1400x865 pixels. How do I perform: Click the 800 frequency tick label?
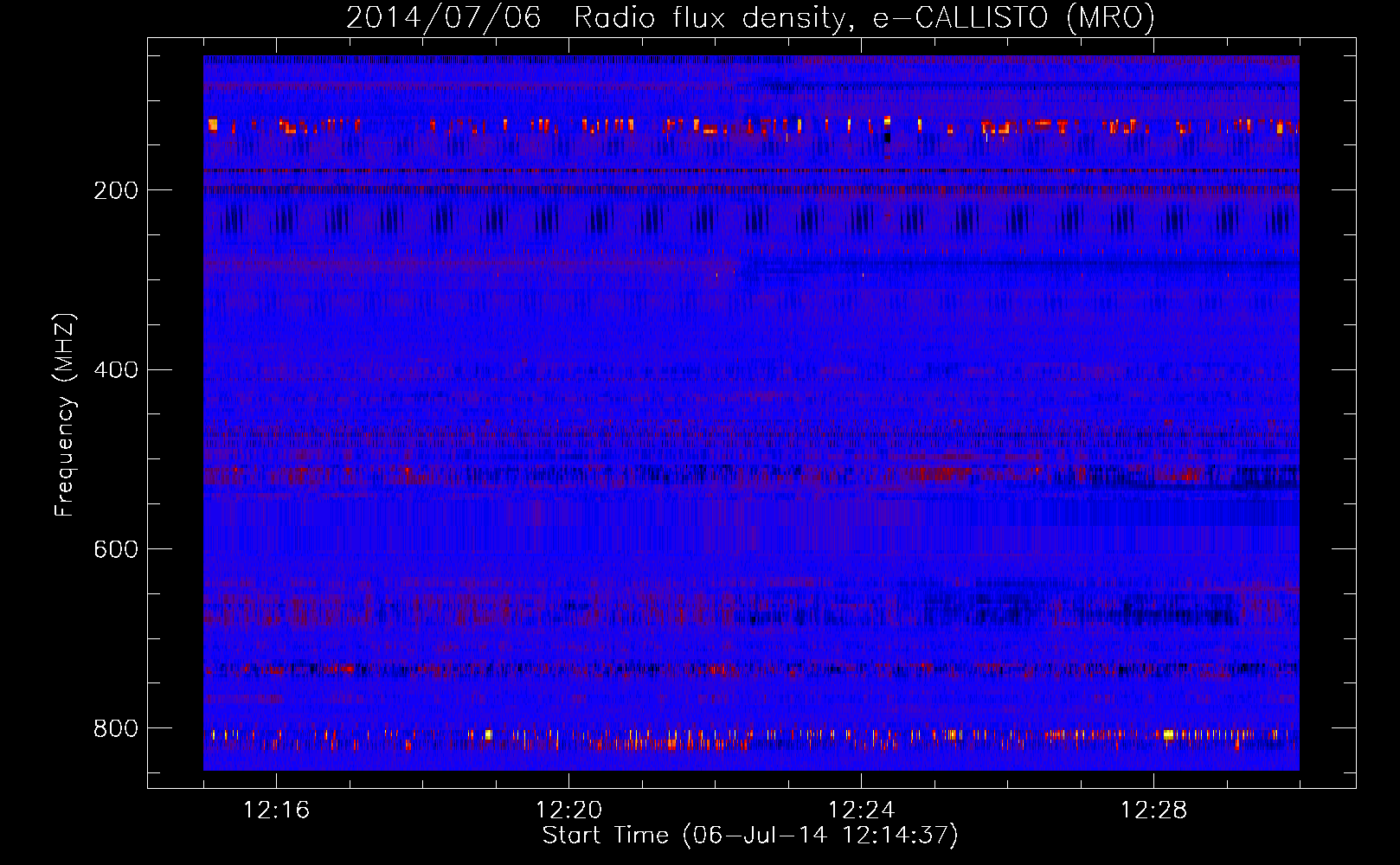[x=116, y=728]
